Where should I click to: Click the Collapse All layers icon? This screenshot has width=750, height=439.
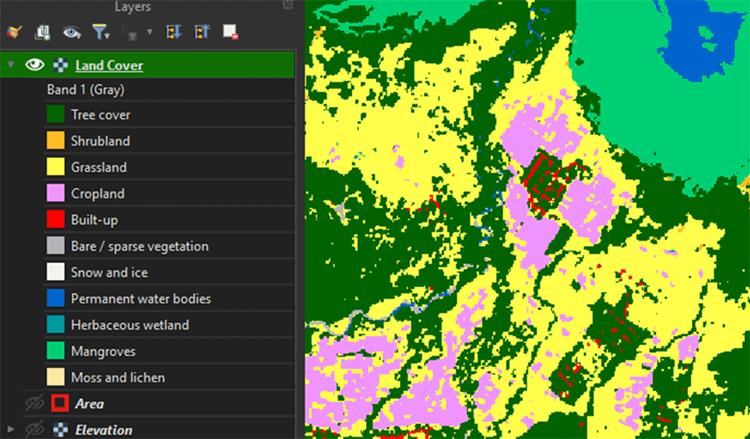tap(201, 32)
